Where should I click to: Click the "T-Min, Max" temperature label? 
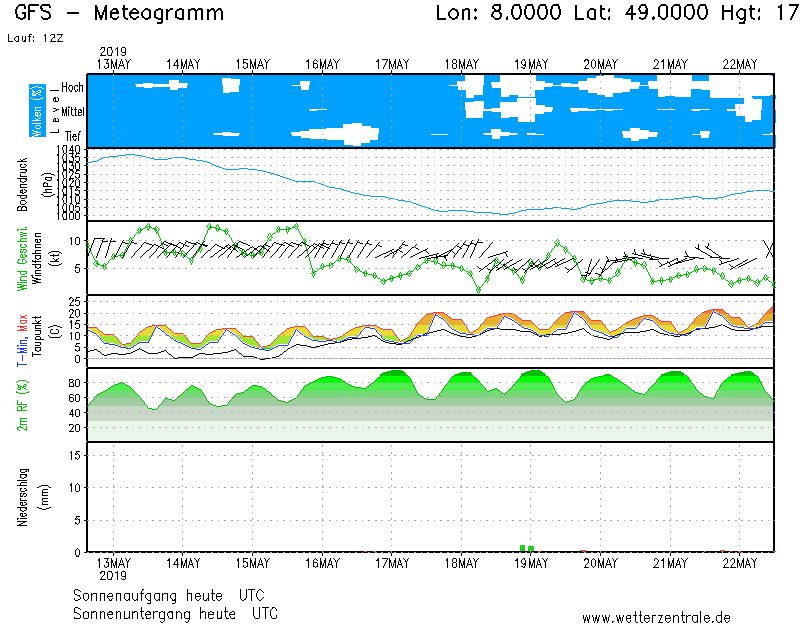[22, 340]
